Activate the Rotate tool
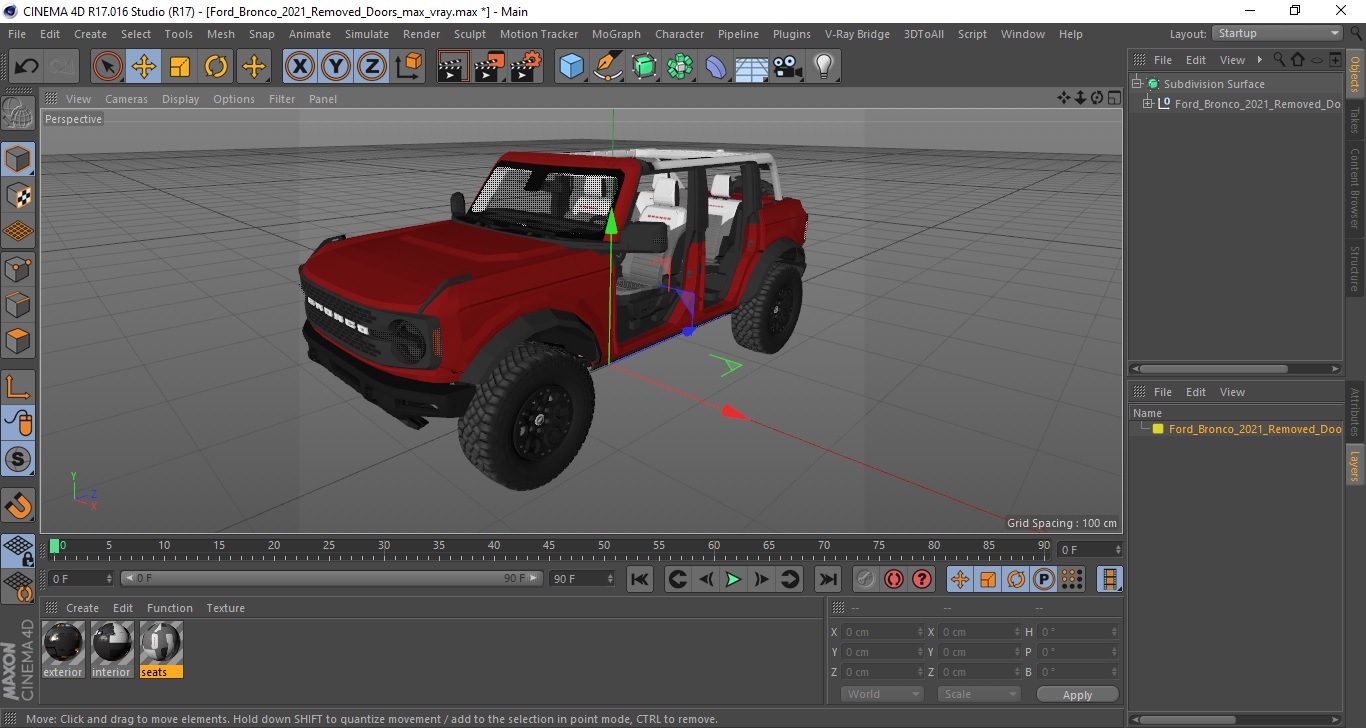Screen dimensions: 1366x728 click(216, 67)
